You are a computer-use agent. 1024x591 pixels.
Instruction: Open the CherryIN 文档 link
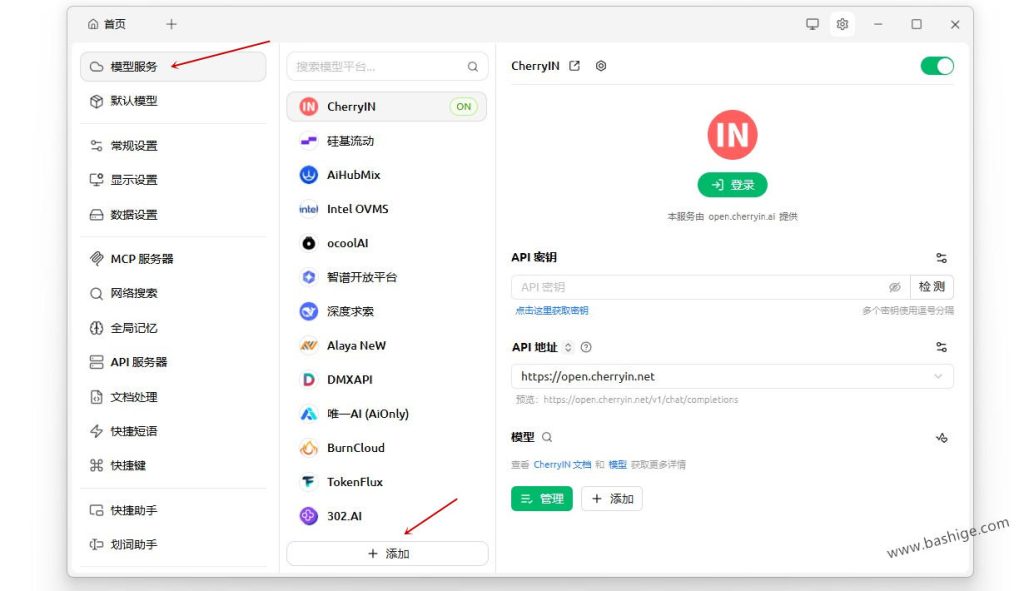[562, 465]
